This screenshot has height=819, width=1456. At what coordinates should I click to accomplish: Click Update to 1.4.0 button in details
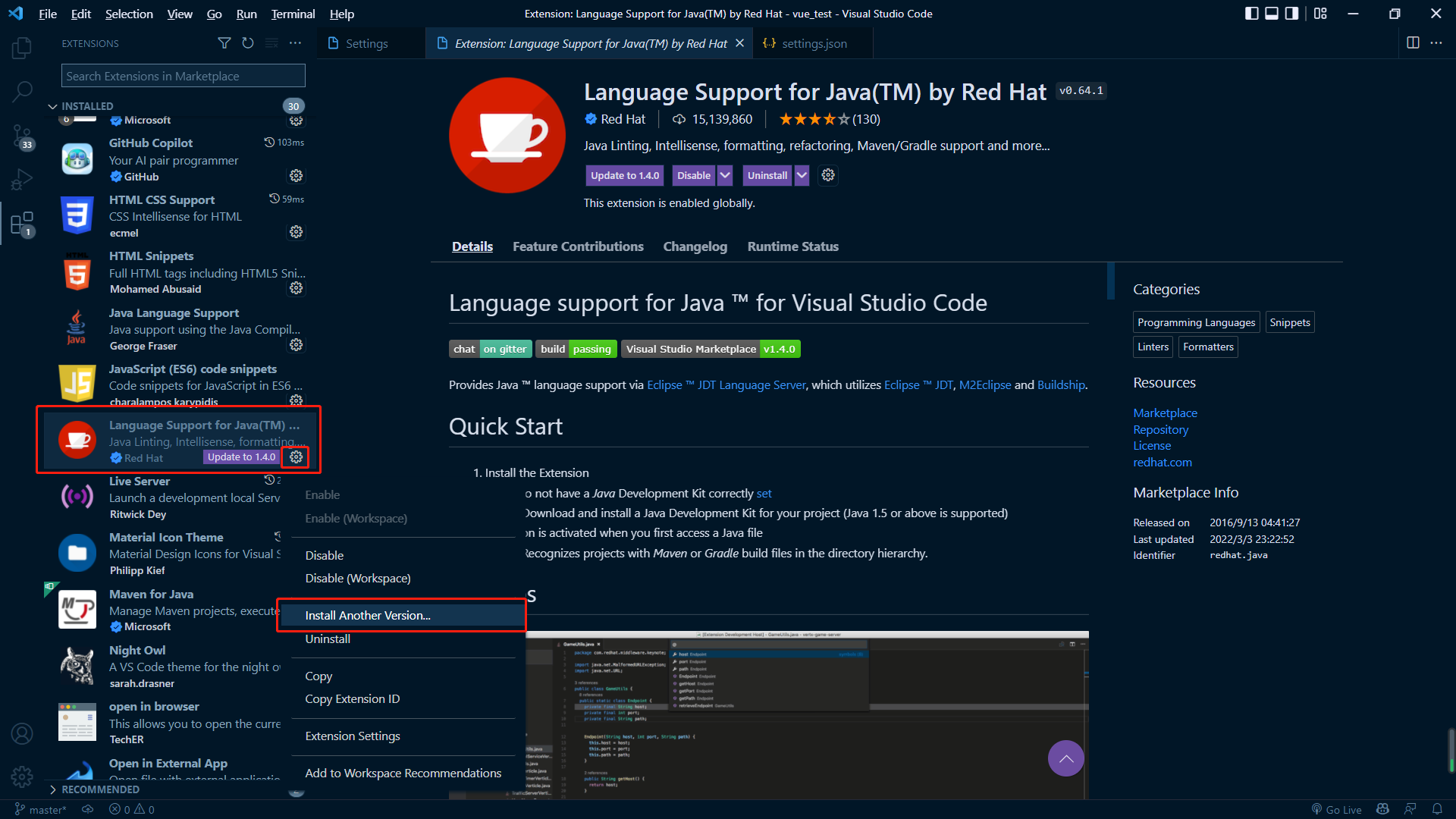pos(625,175)
